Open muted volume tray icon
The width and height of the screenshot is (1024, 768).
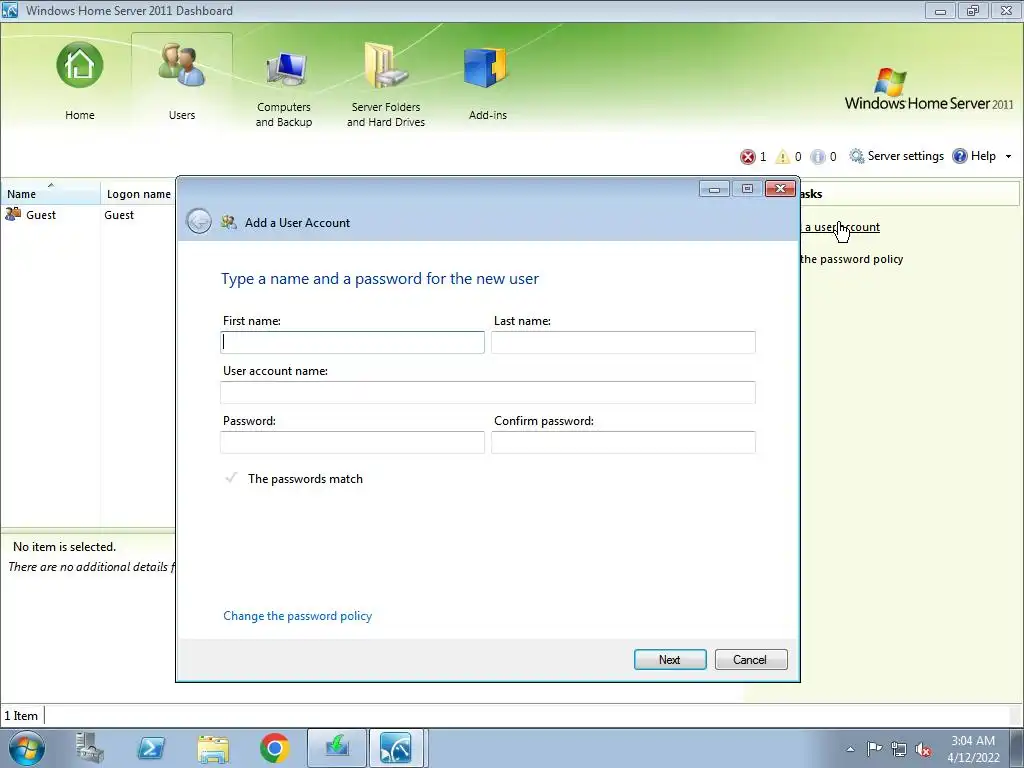click(x=923, y=749)
